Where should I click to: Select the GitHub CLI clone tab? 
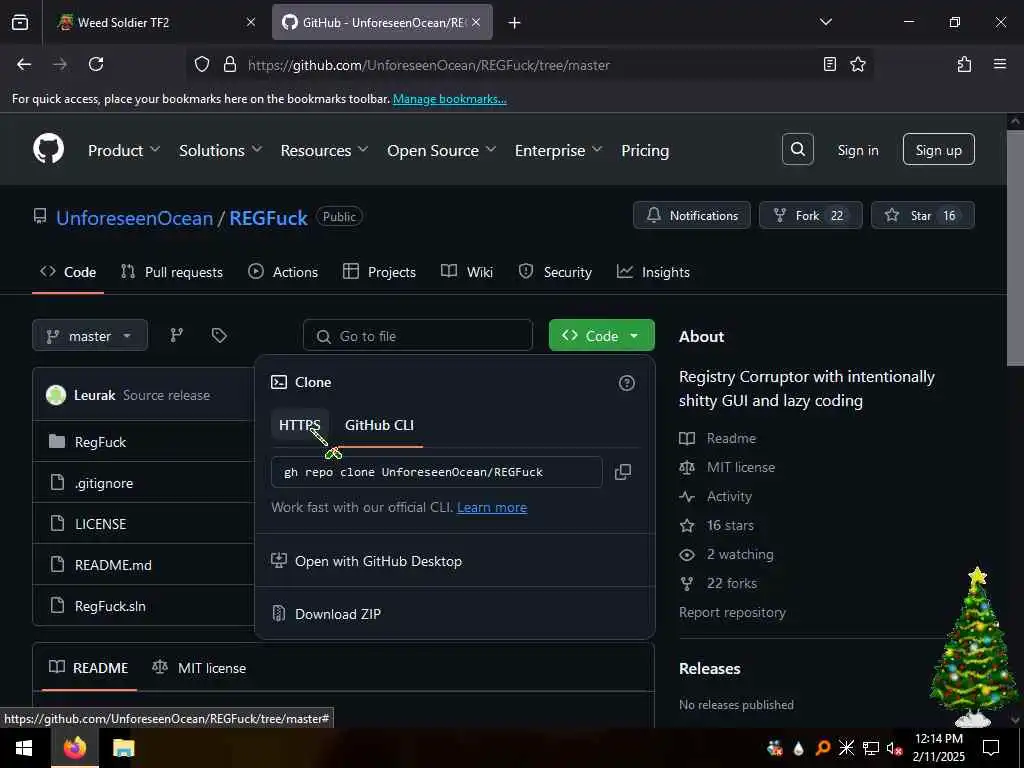(x=379, y=425)
